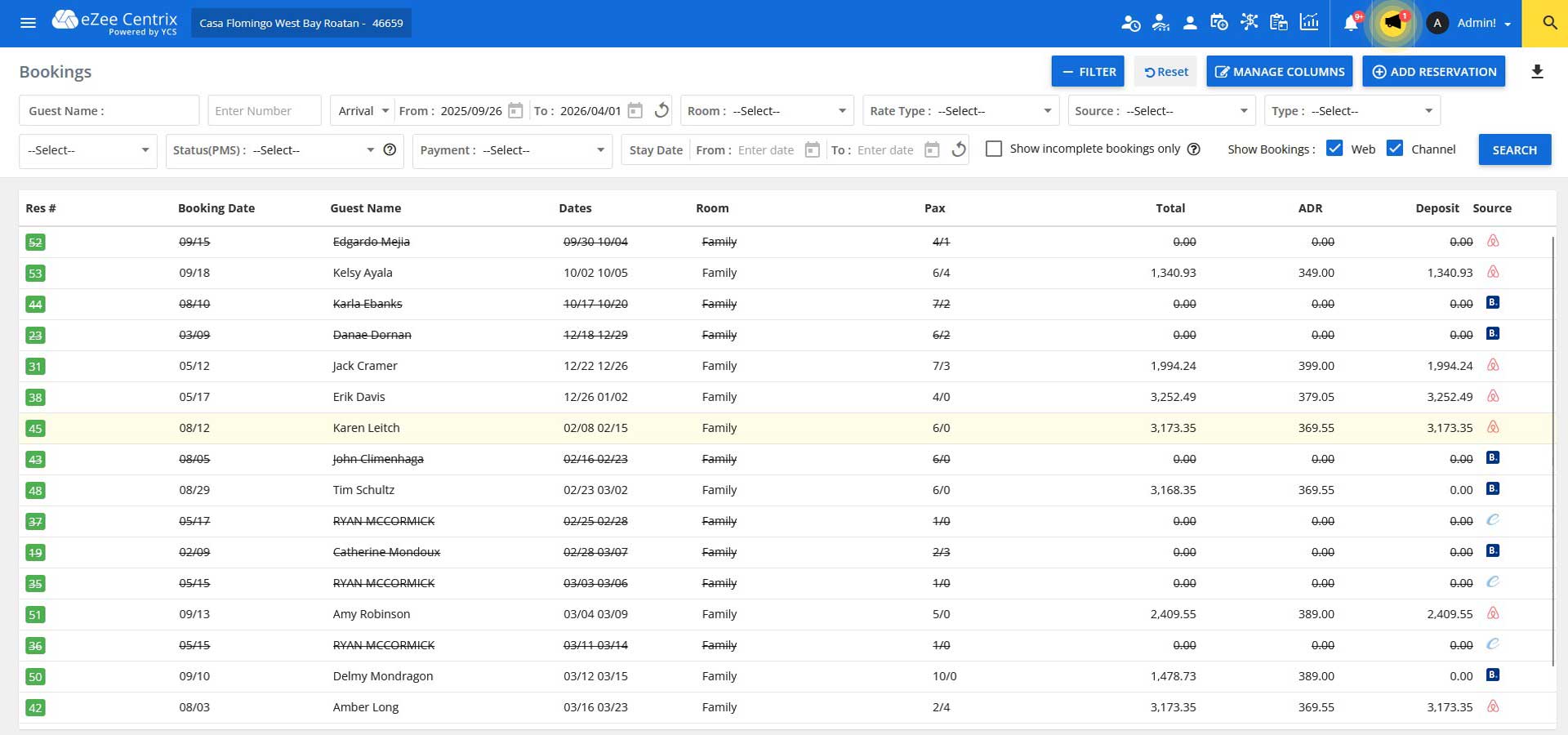The image size is (1568, 735).
Task: Reset the arrival date range
Action: (x=662, y=111)
